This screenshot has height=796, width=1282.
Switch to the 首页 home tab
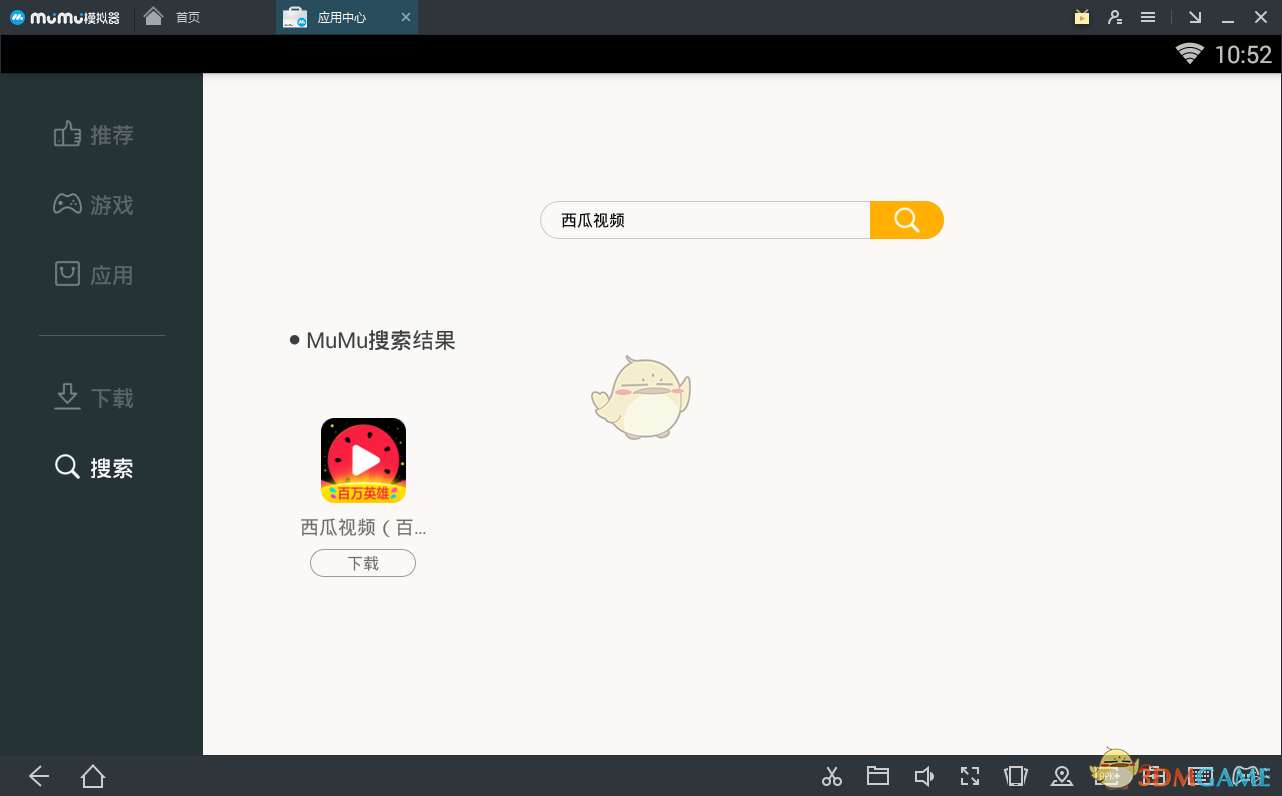[172, 17]
